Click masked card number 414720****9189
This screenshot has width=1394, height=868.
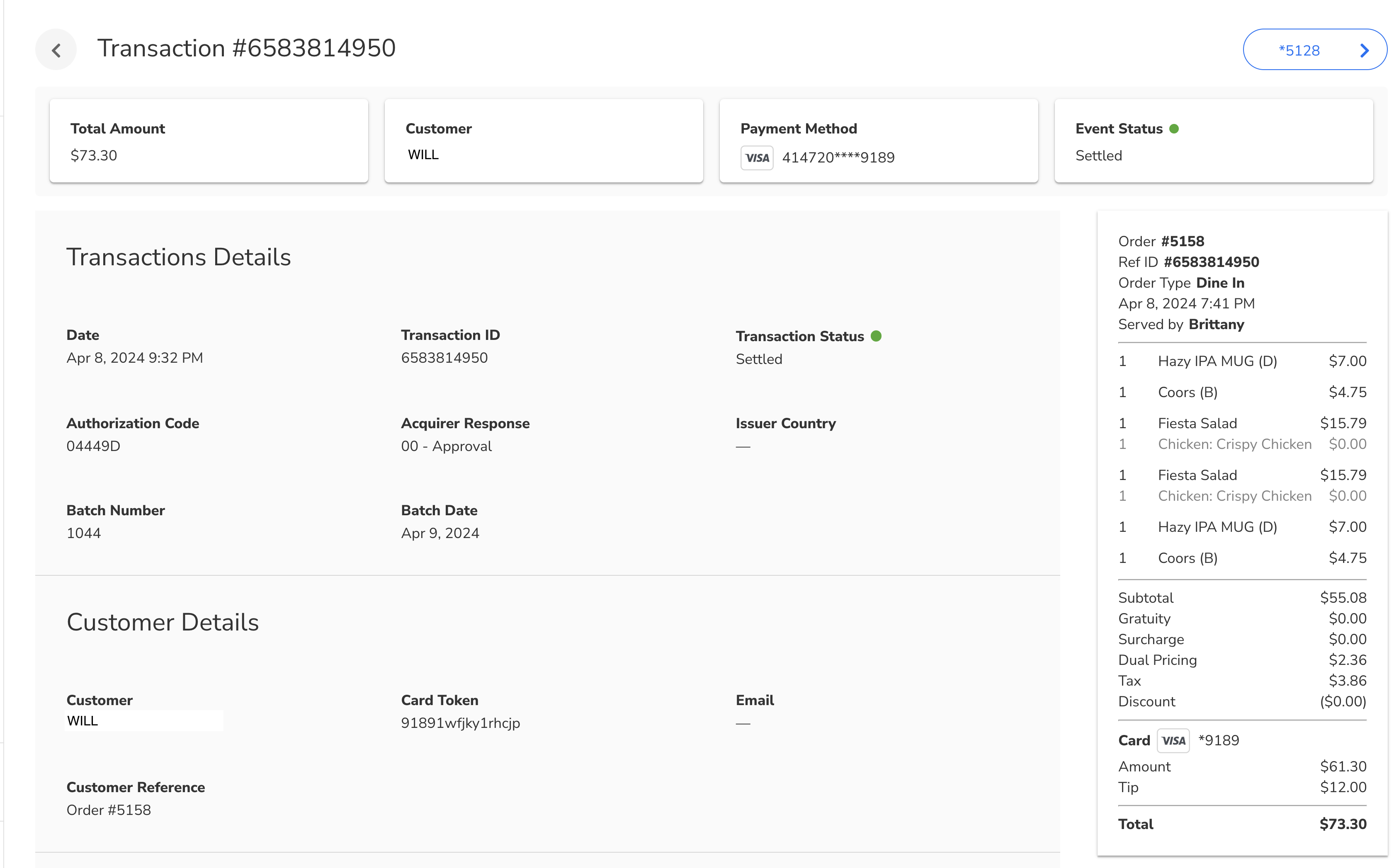(838, 158)
